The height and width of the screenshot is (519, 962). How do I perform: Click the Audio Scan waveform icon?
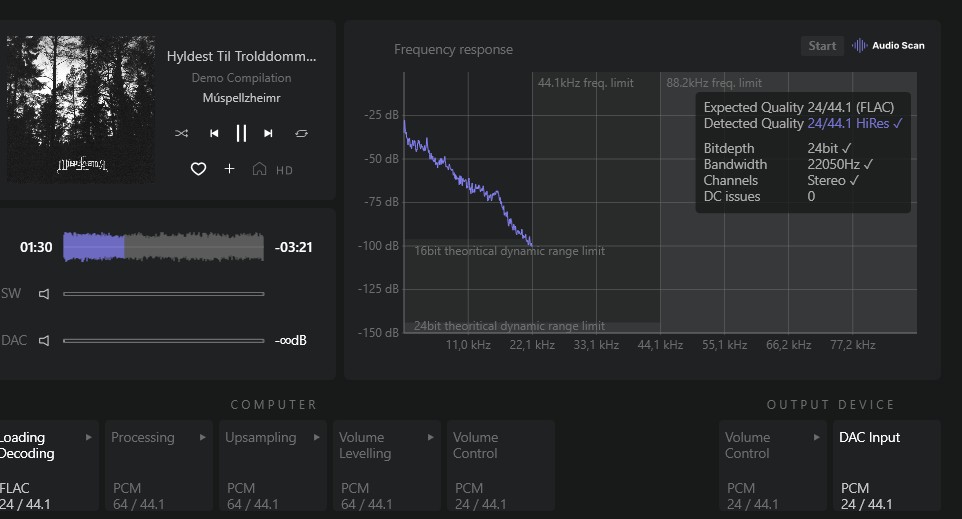point(860,45)
